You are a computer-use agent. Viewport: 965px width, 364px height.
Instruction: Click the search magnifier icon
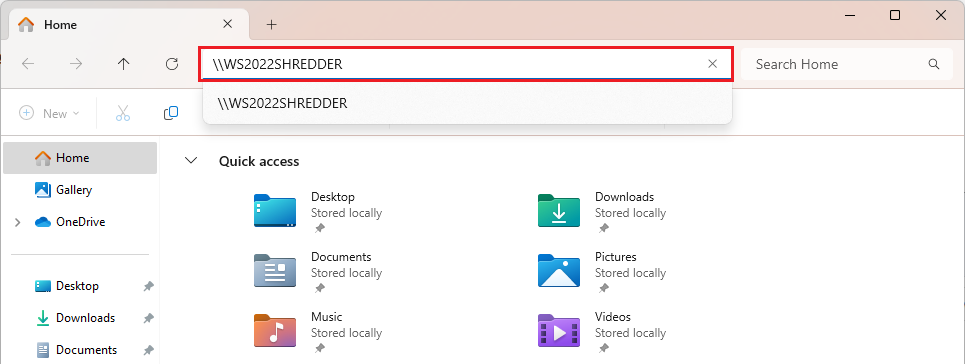[934, 64]
